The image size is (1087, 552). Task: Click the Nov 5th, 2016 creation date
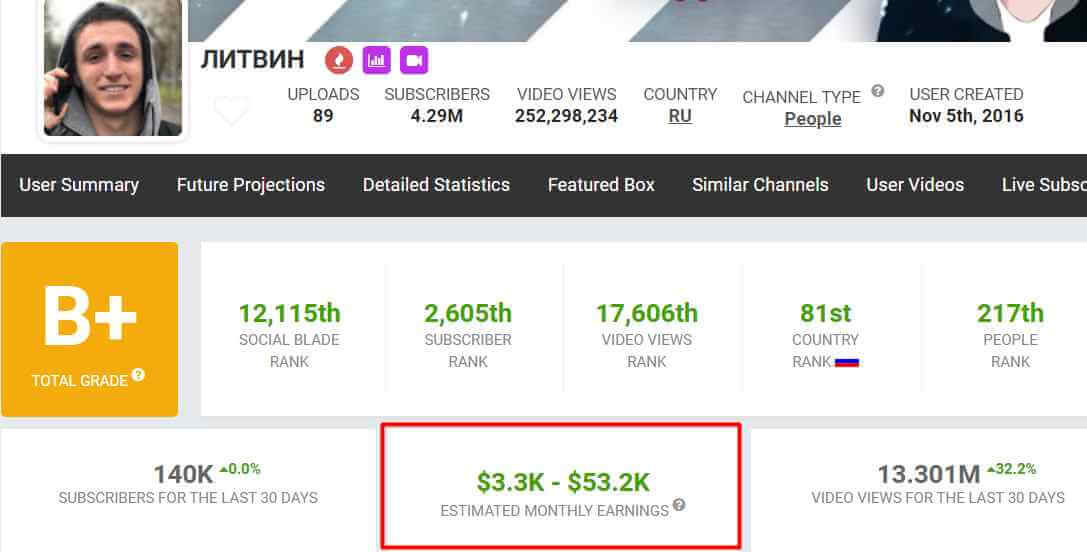tap(966, 116)
